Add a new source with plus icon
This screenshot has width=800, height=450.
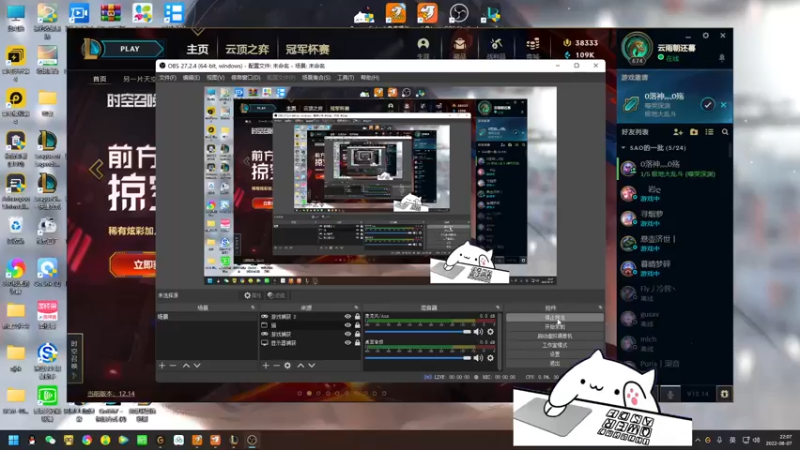(265, 366)
